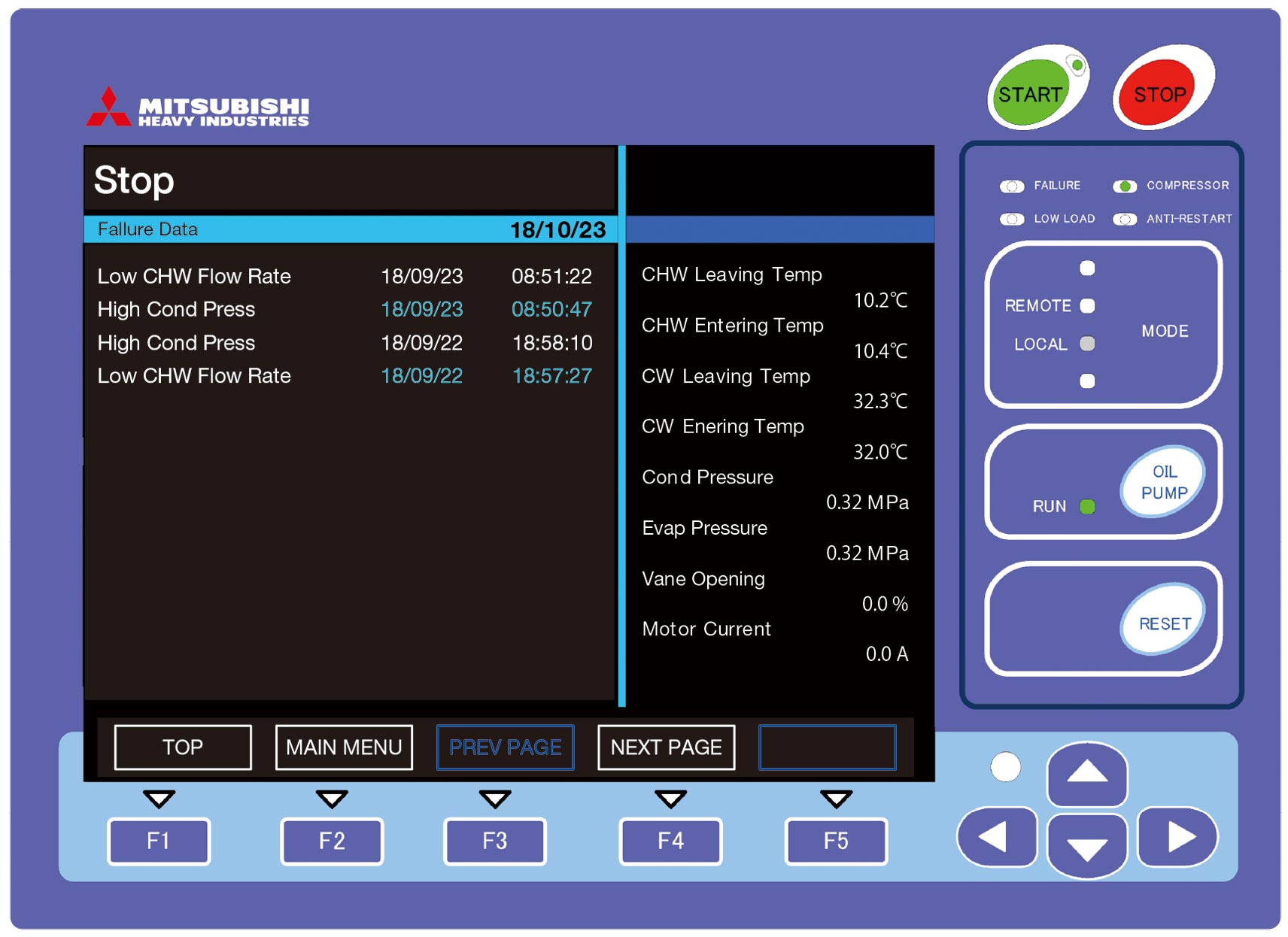Select the F2 function key
This screenshot has width=1288, height=937.
tap(332, 841)
